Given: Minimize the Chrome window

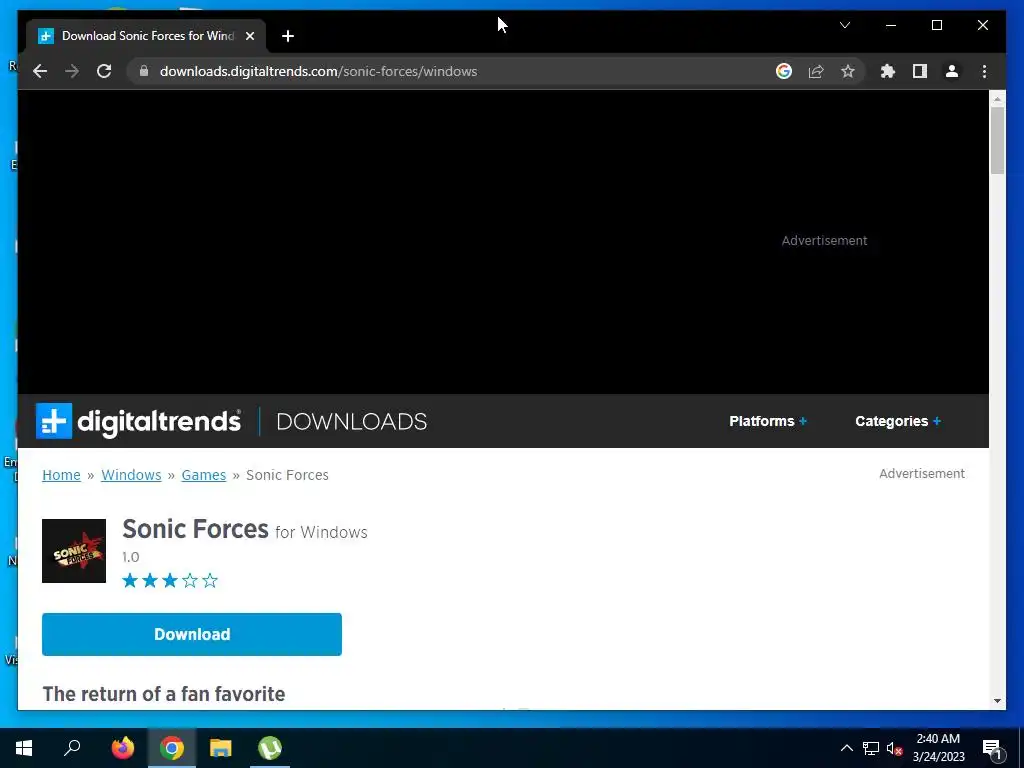Looking at the screenshot, I should [891, 25].
